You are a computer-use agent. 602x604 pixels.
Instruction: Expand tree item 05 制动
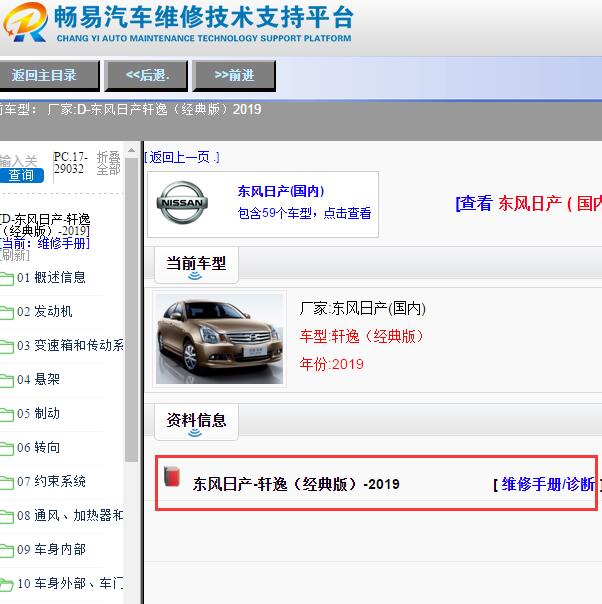coord(38,414)
